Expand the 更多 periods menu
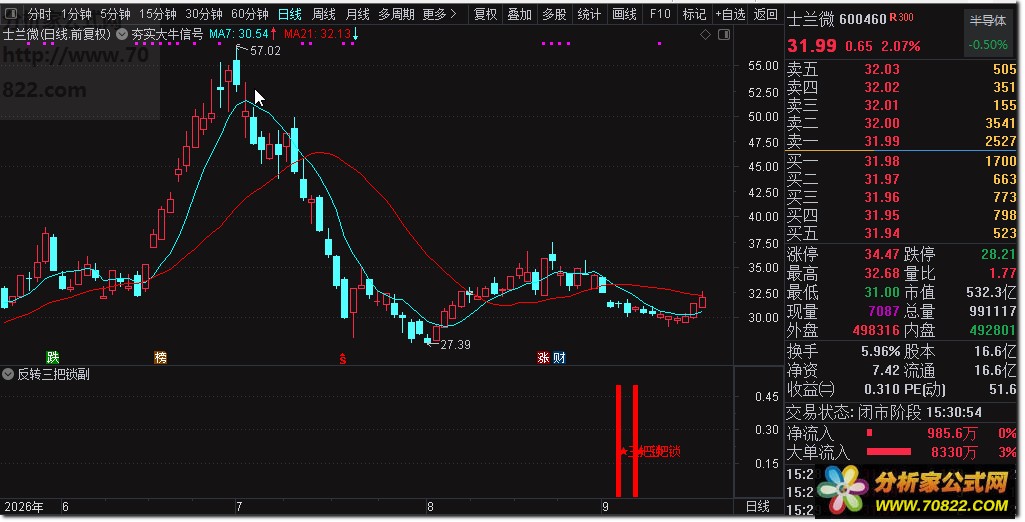 coord(439,14)
